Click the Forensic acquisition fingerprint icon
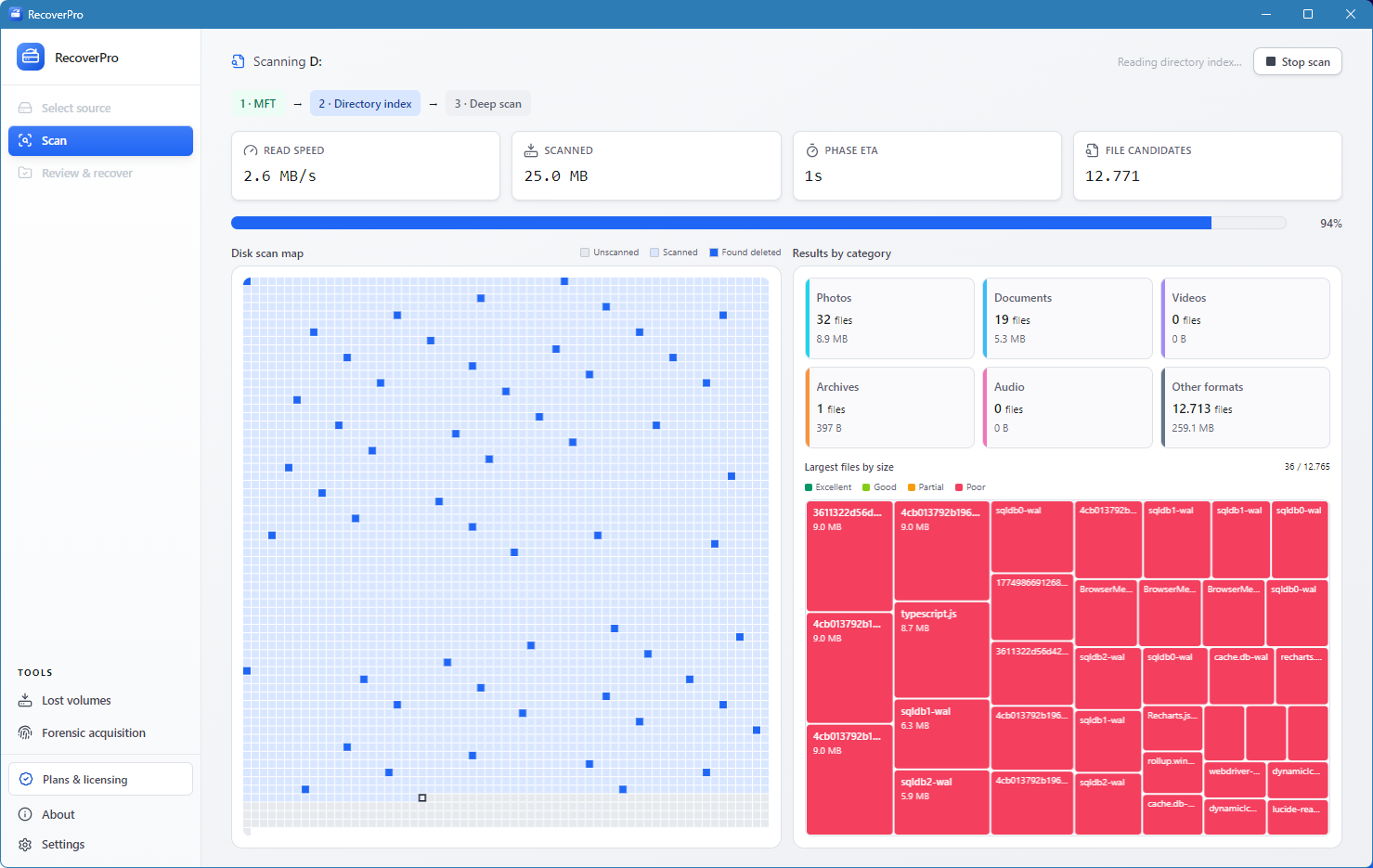 point(25,732)
